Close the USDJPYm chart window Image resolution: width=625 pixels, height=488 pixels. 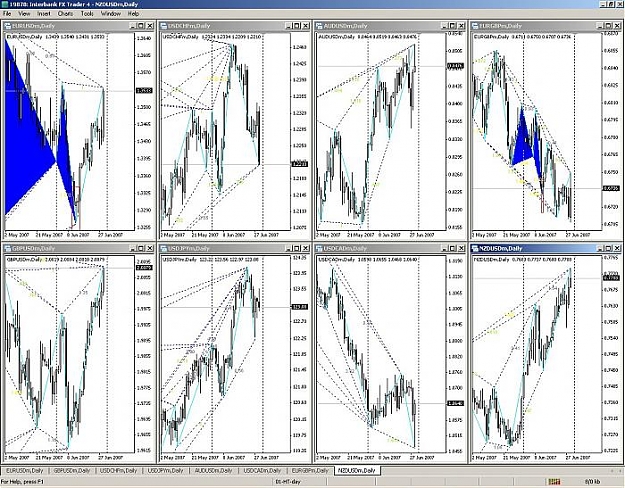click(x=305, y=248)
